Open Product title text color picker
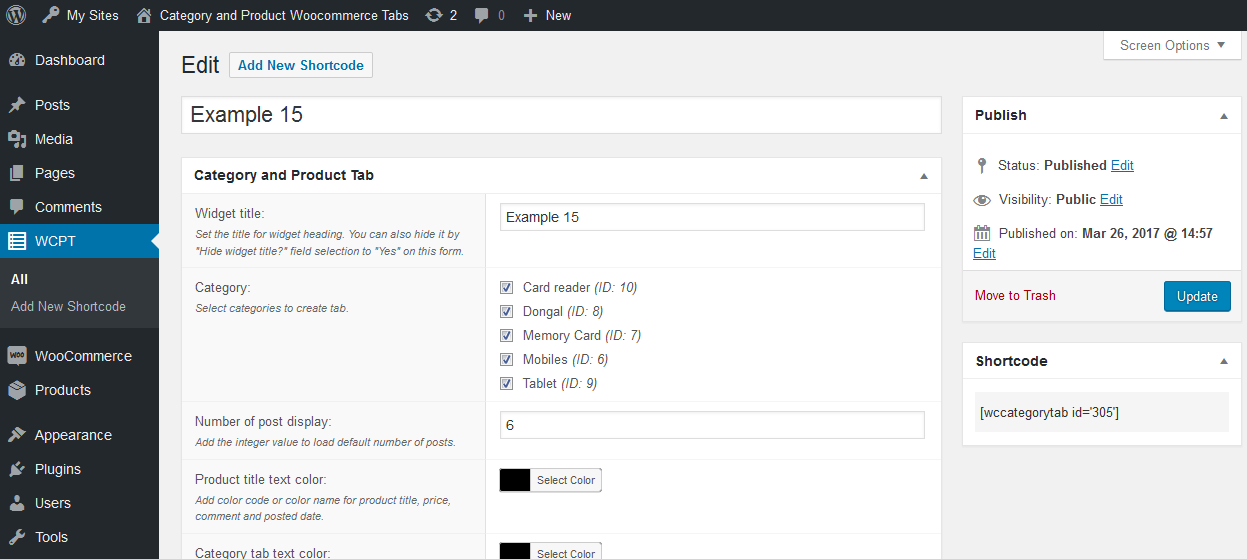The width and height of the screenshot is (1247, 559). pos(551,480)
